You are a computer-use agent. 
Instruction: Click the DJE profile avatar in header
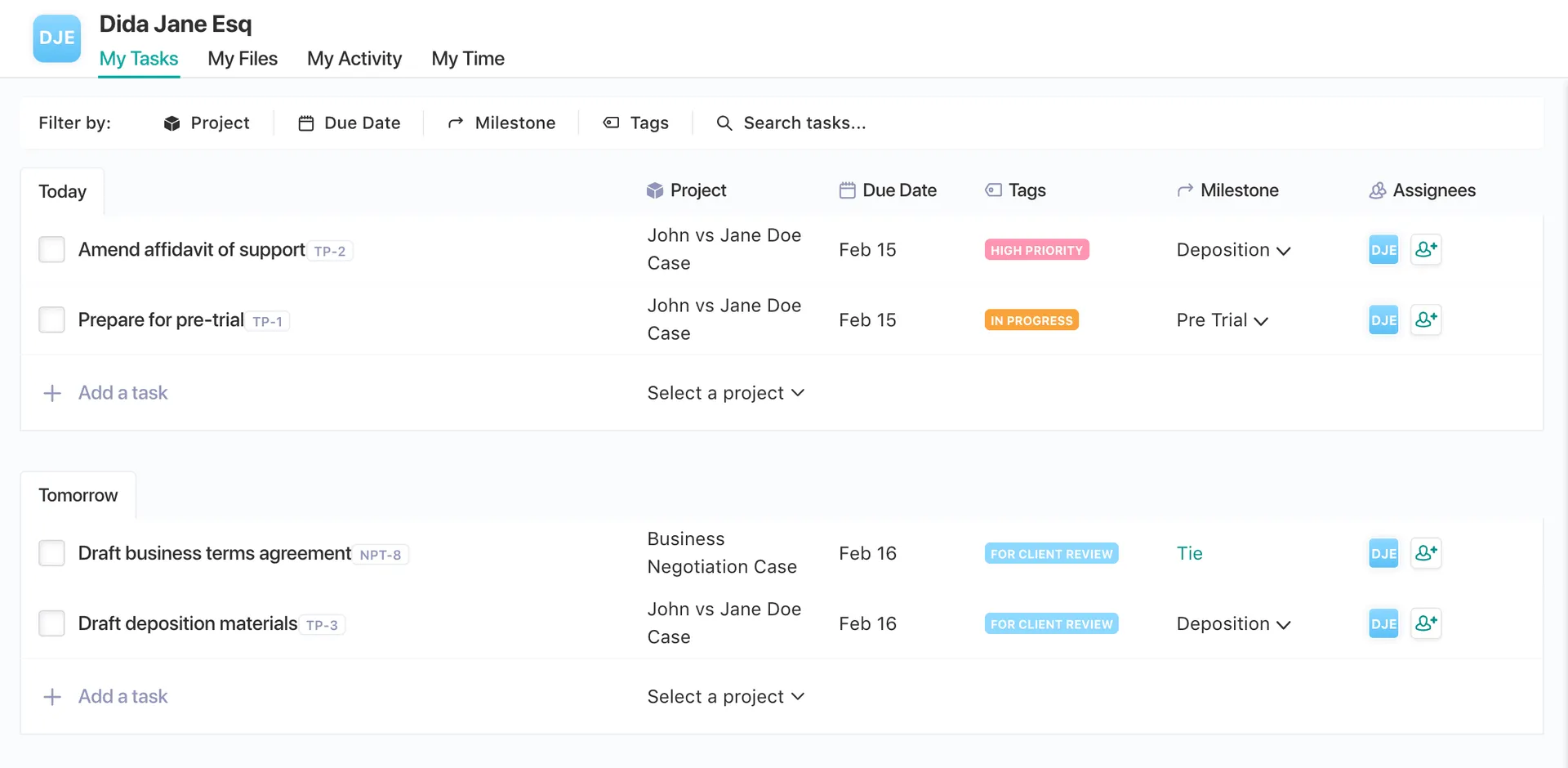click(56, 38)
